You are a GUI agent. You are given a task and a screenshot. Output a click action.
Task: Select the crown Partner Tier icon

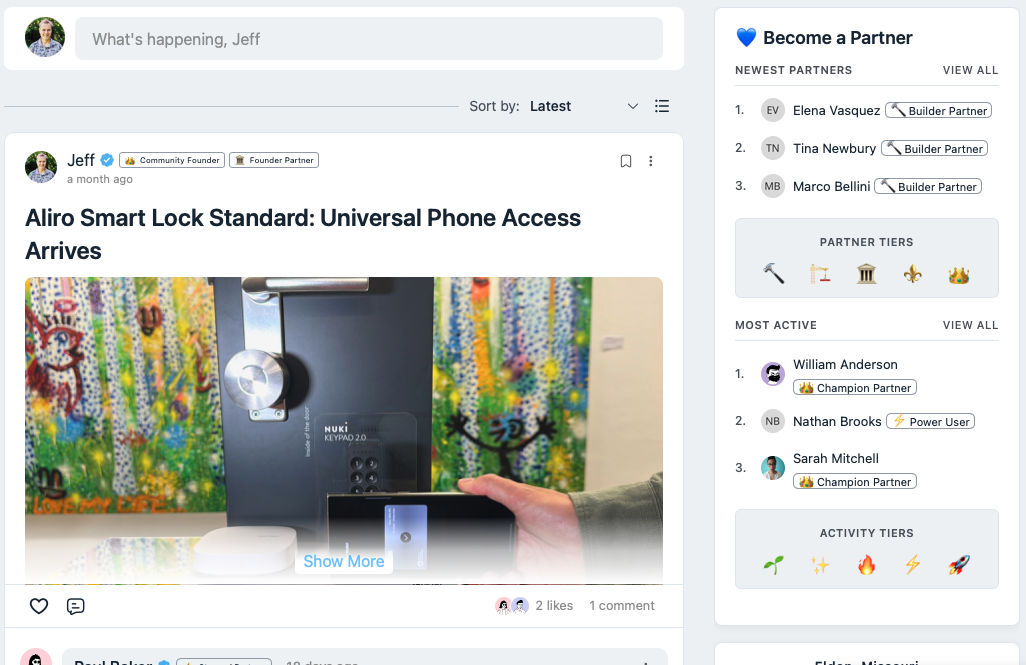pos(959,275)
